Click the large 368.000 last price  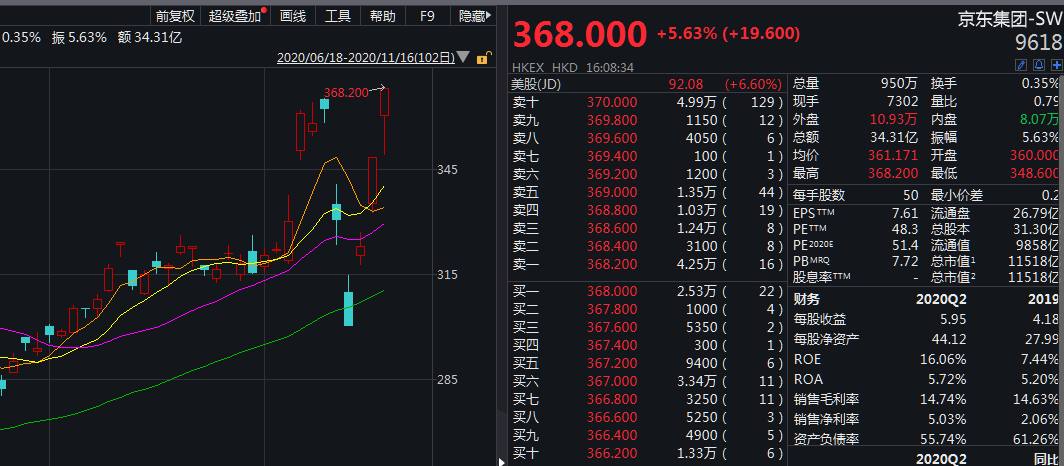pos(580,35)
